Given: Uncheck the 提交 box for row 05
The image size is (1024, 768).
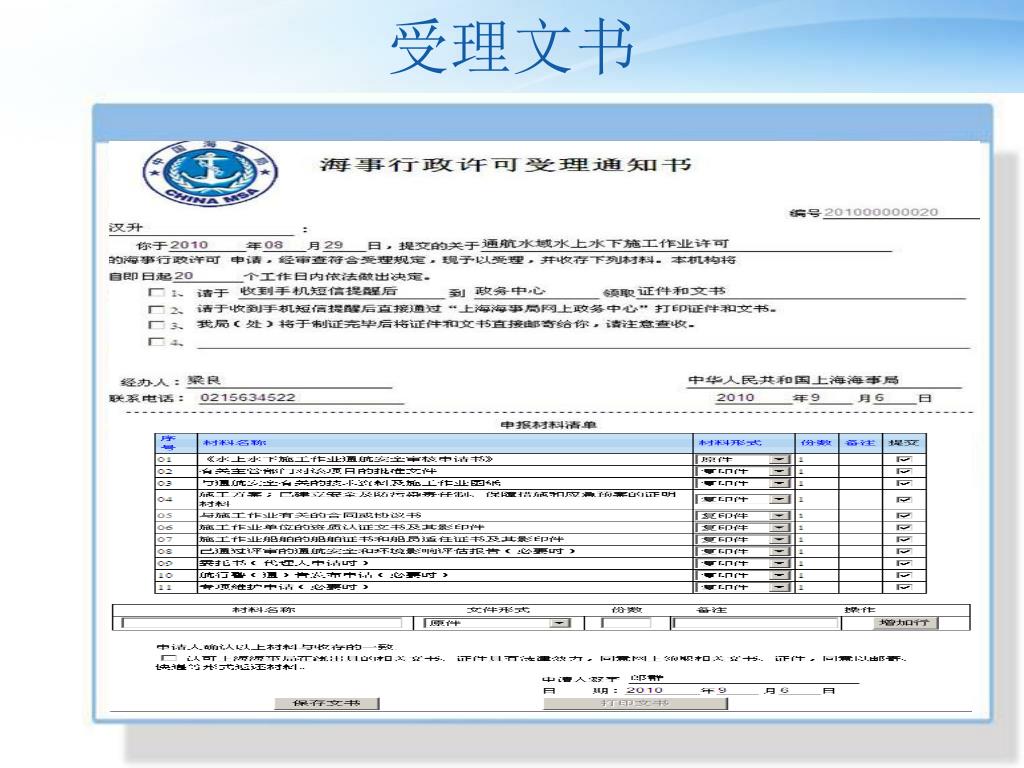Looking at the screenshot, I should pos(904,515).
